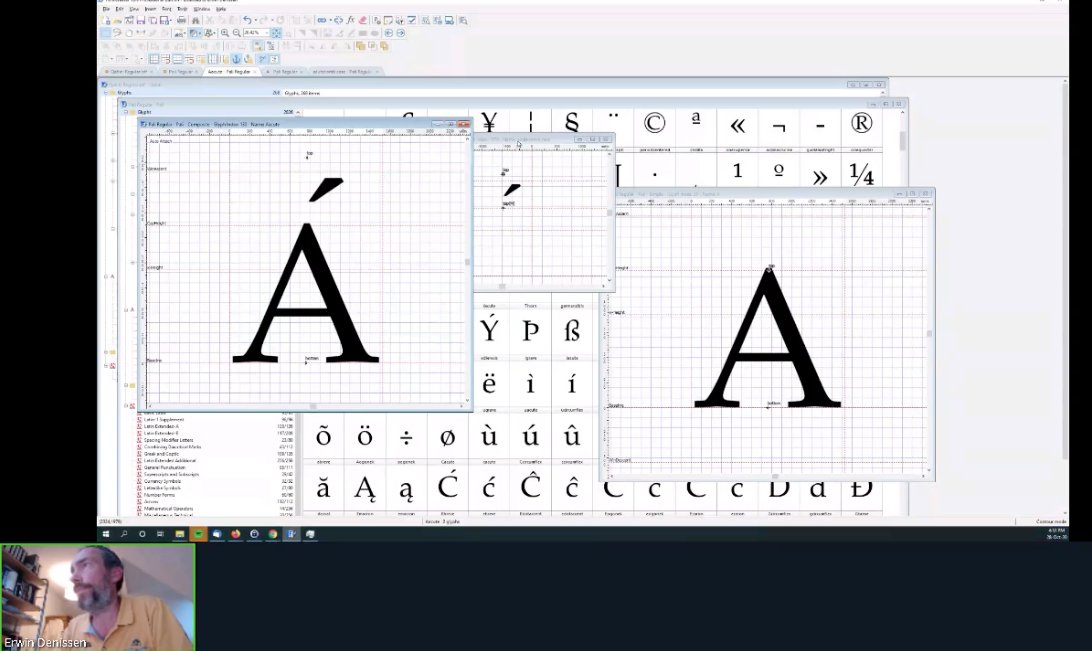Open Firefox from the taskbar
Image resolution: width=1092 pixels, height=651 pixels.
[x=235, y=534]
